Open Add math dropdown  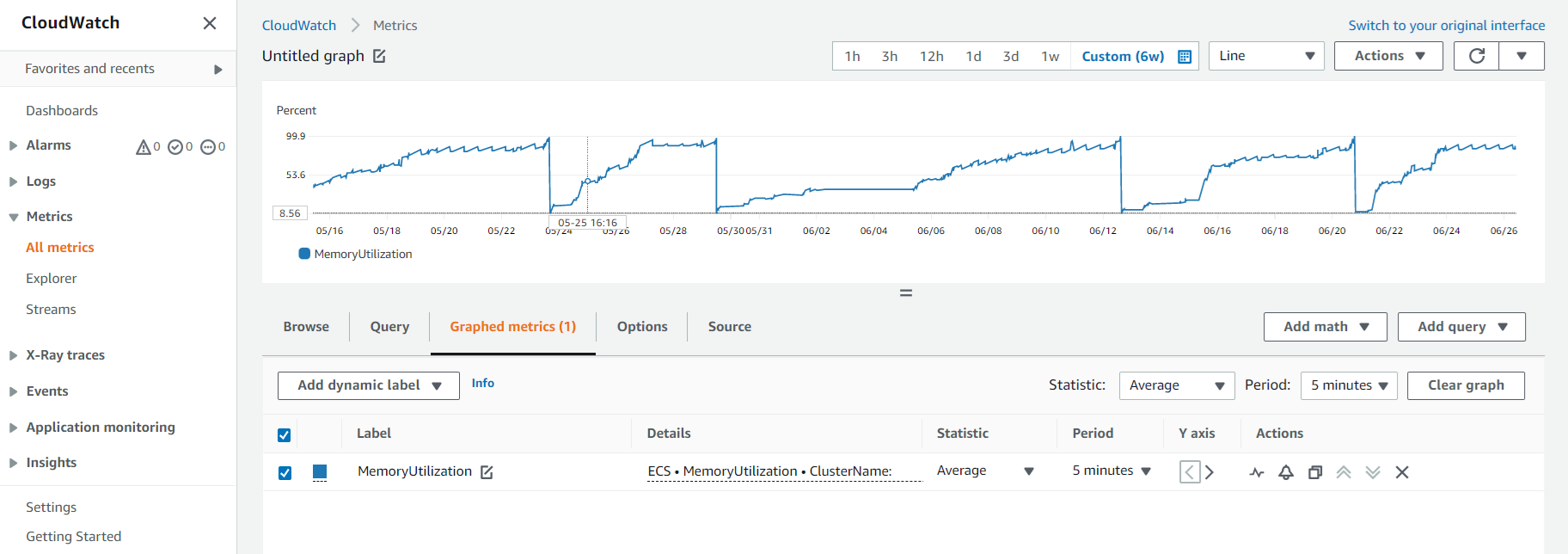1325,327
